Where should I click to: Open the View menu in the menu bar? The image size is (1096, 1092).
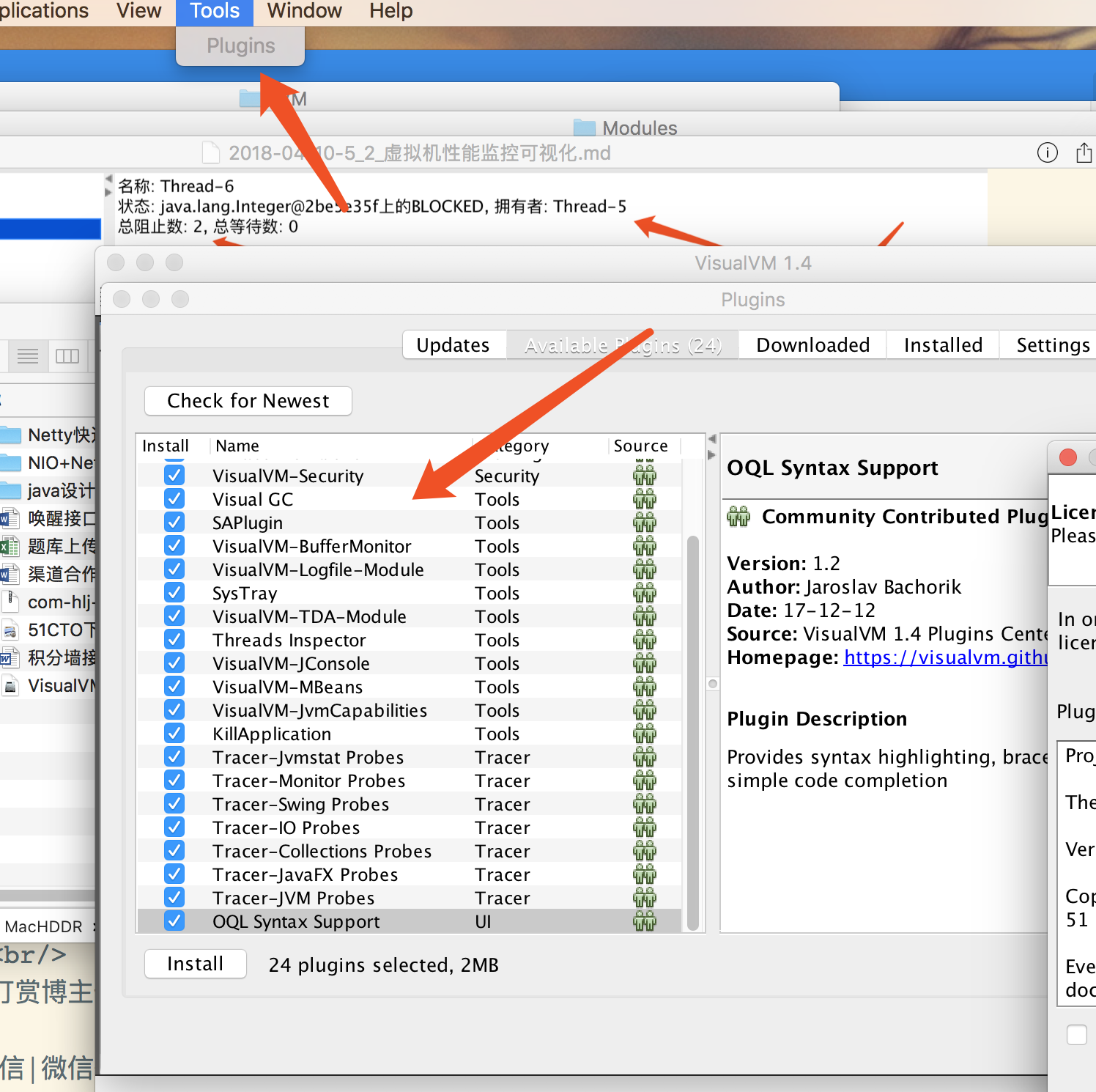point(138,11)
